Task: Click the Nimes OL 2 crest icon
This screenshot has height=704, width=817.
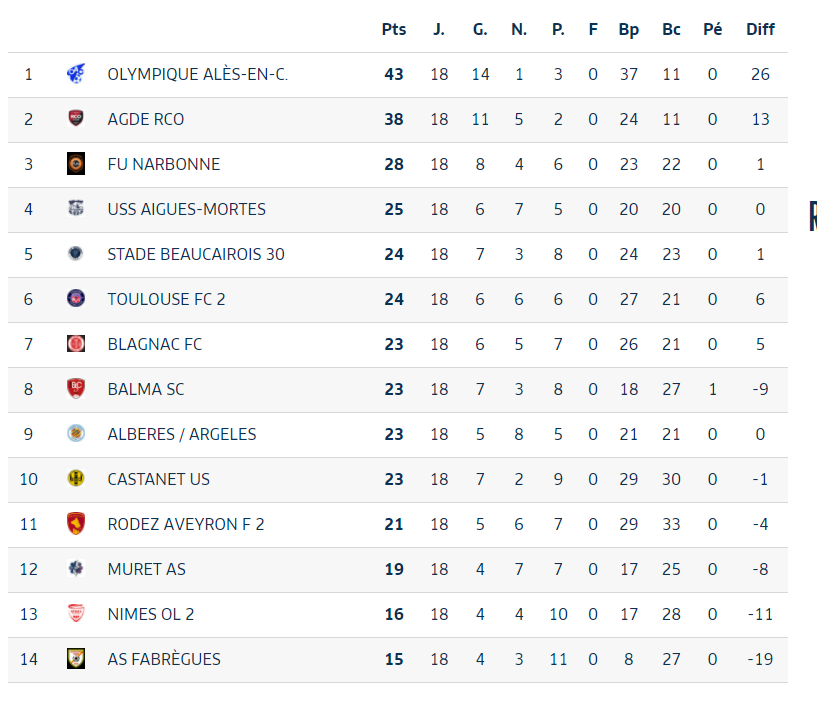Action: (x=76, y=613)
